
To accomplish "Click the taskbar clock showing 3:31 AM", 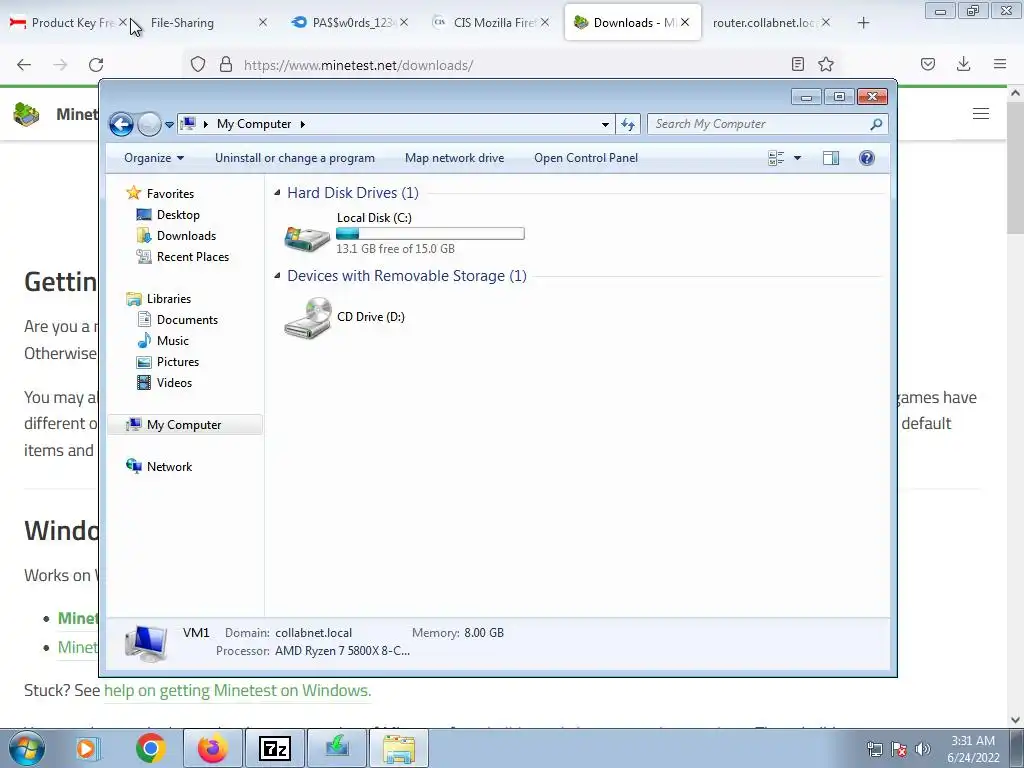I will (973, 749).
